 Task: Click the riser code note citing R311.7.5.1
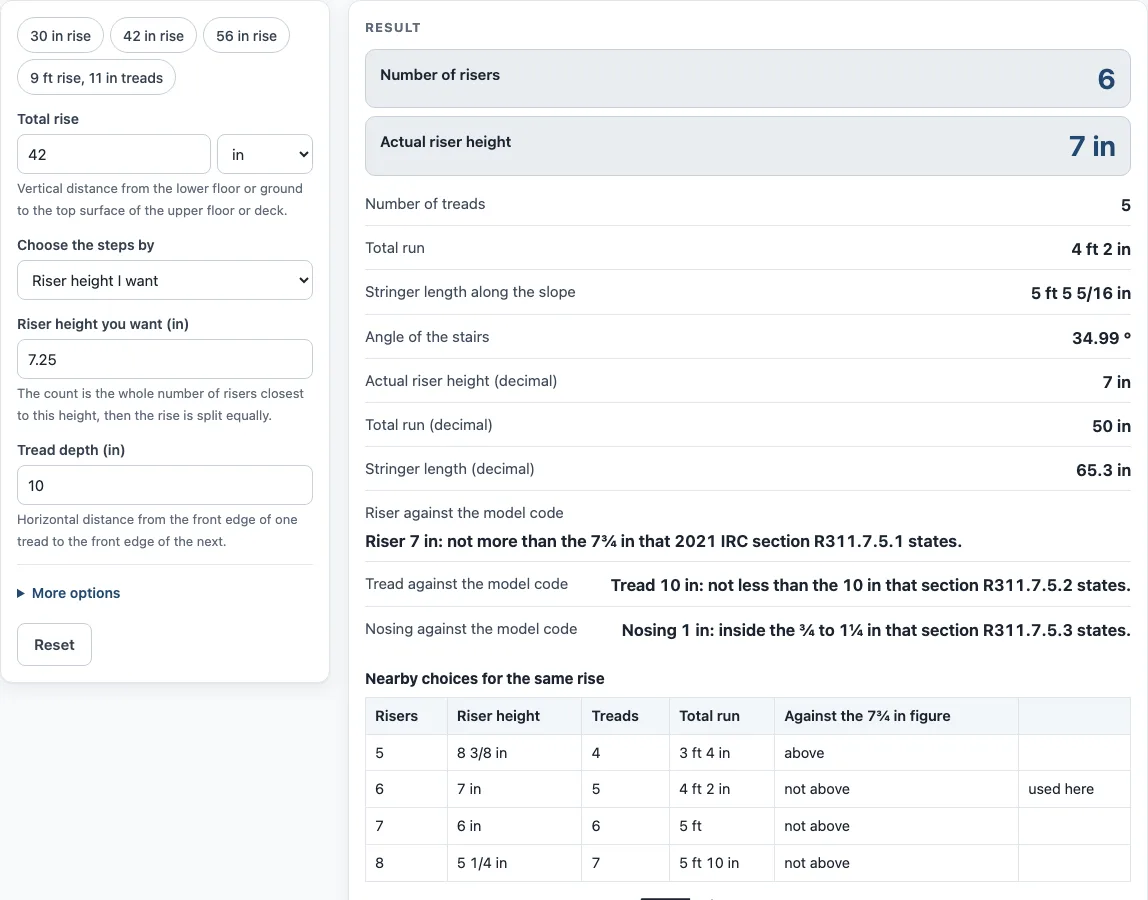(x=663, y=541)
